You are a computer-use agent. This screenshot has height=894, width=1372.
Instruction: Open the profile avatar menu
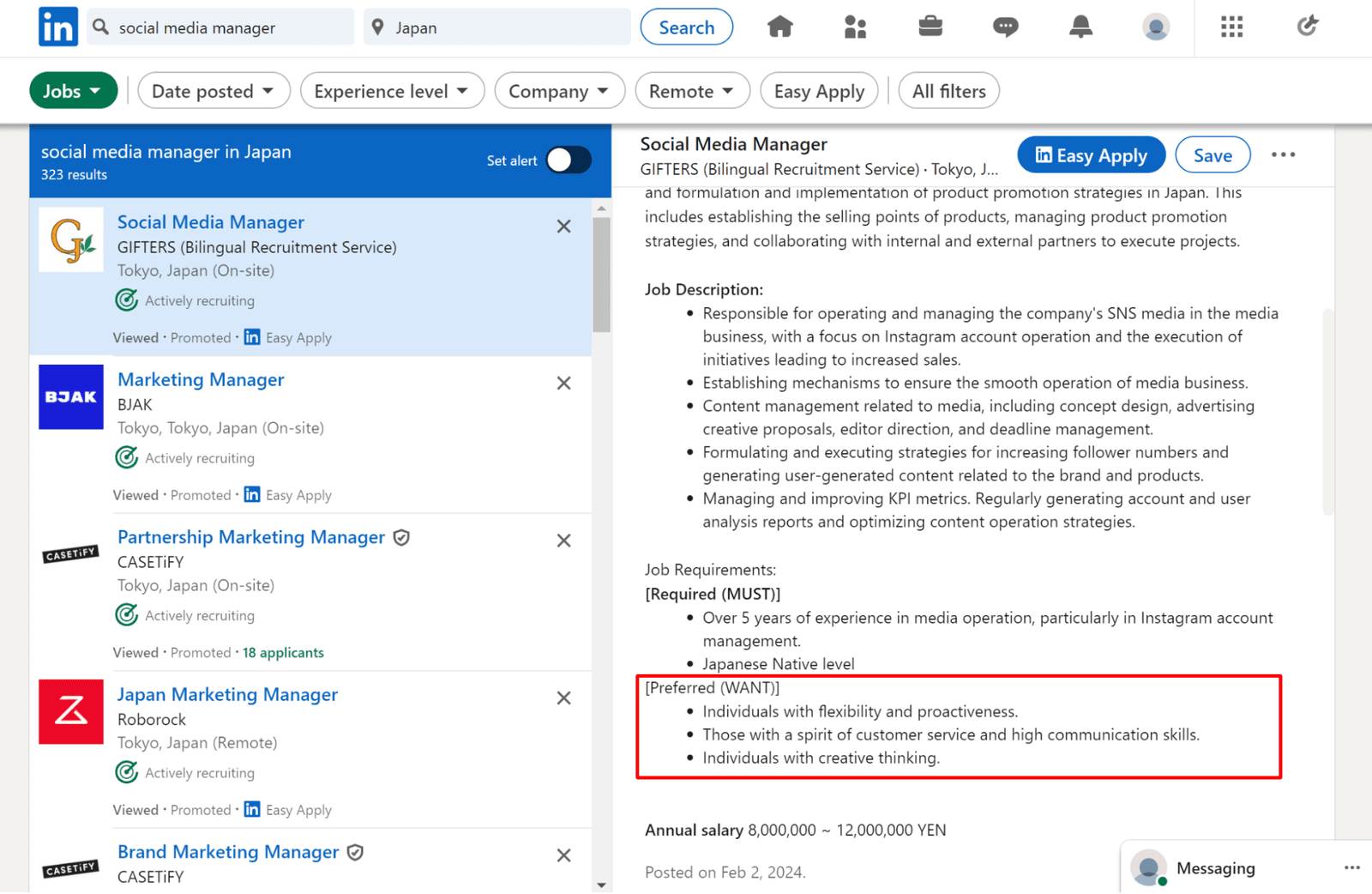[1156, 27]
